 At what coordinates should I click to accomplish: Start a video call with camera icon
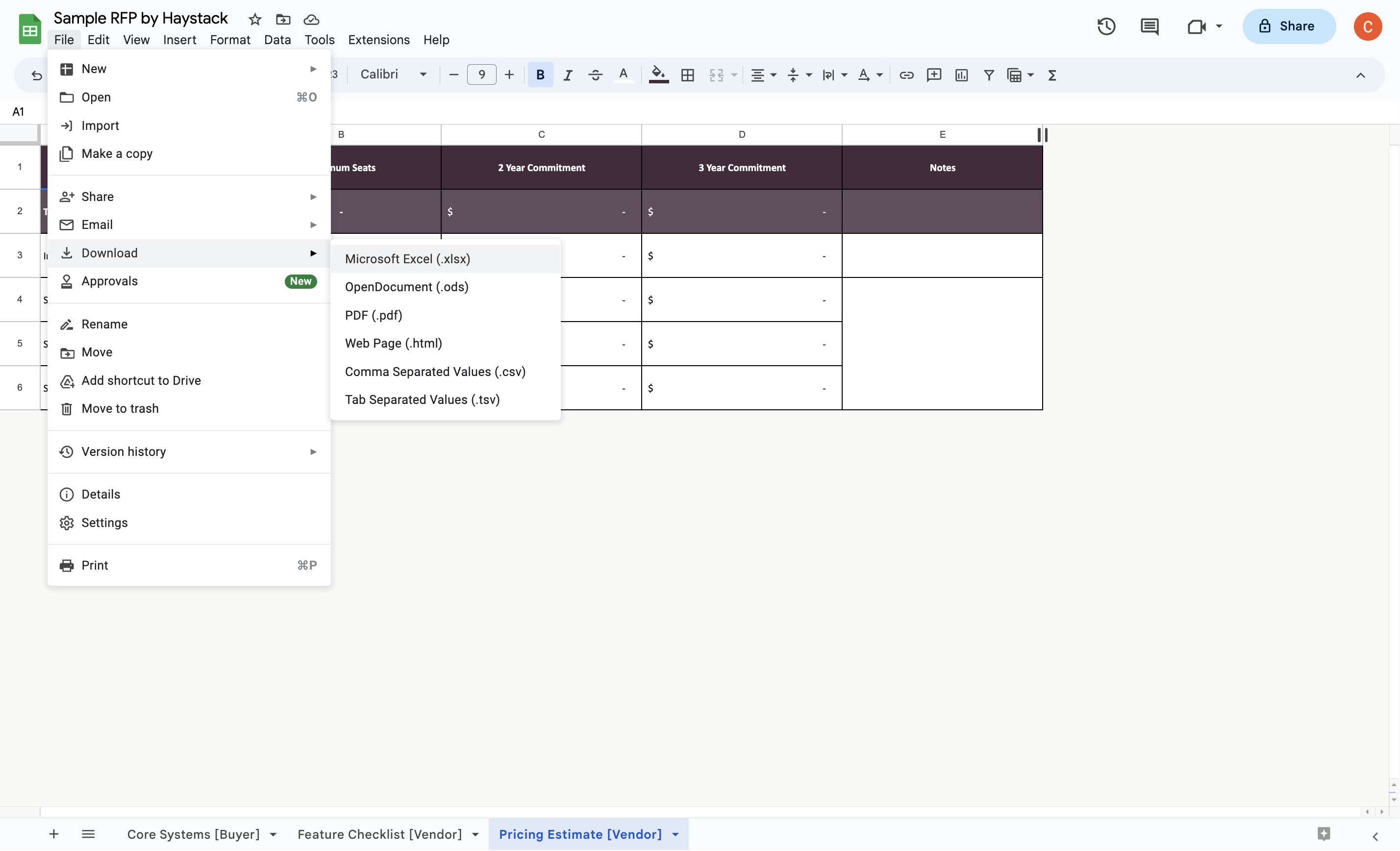tap(1197, 26)
